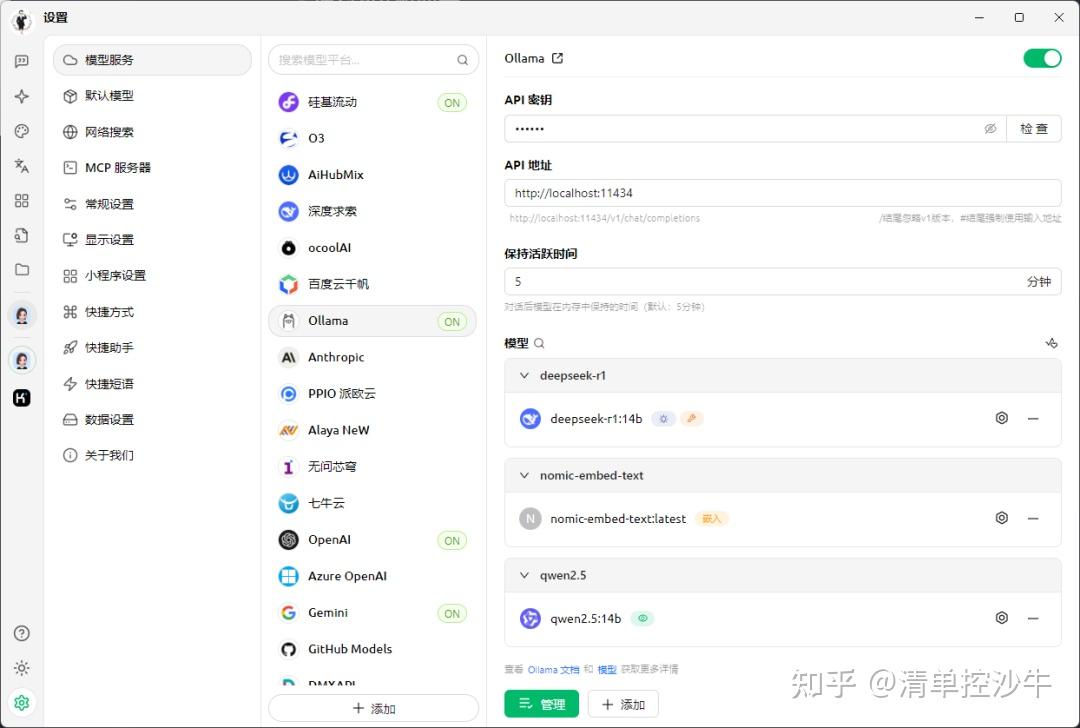Click the reasoning tag icon on deepseek-r1:14b
This screenshot has width=1080, height=728.
pyautogui.click(x=663, y=418)
